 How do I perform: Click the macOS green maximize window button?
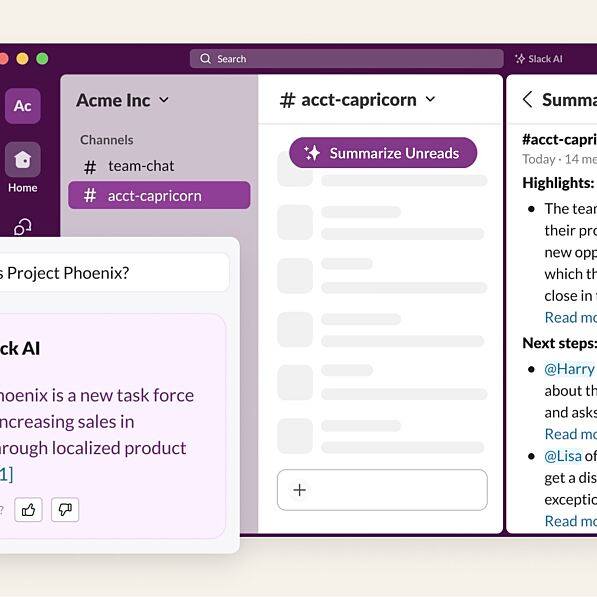coord(42,59)
